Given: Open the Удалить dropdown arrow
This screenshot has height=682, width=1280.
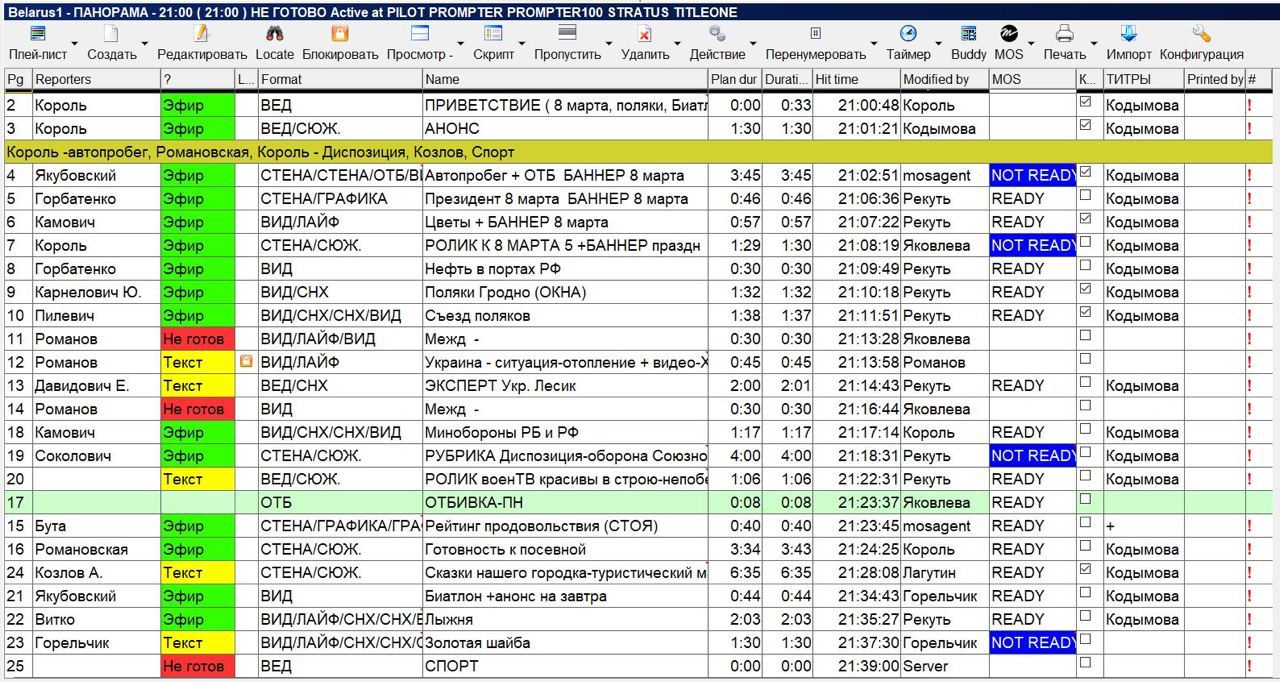Looking at the screenshot, I should point(677,43).
